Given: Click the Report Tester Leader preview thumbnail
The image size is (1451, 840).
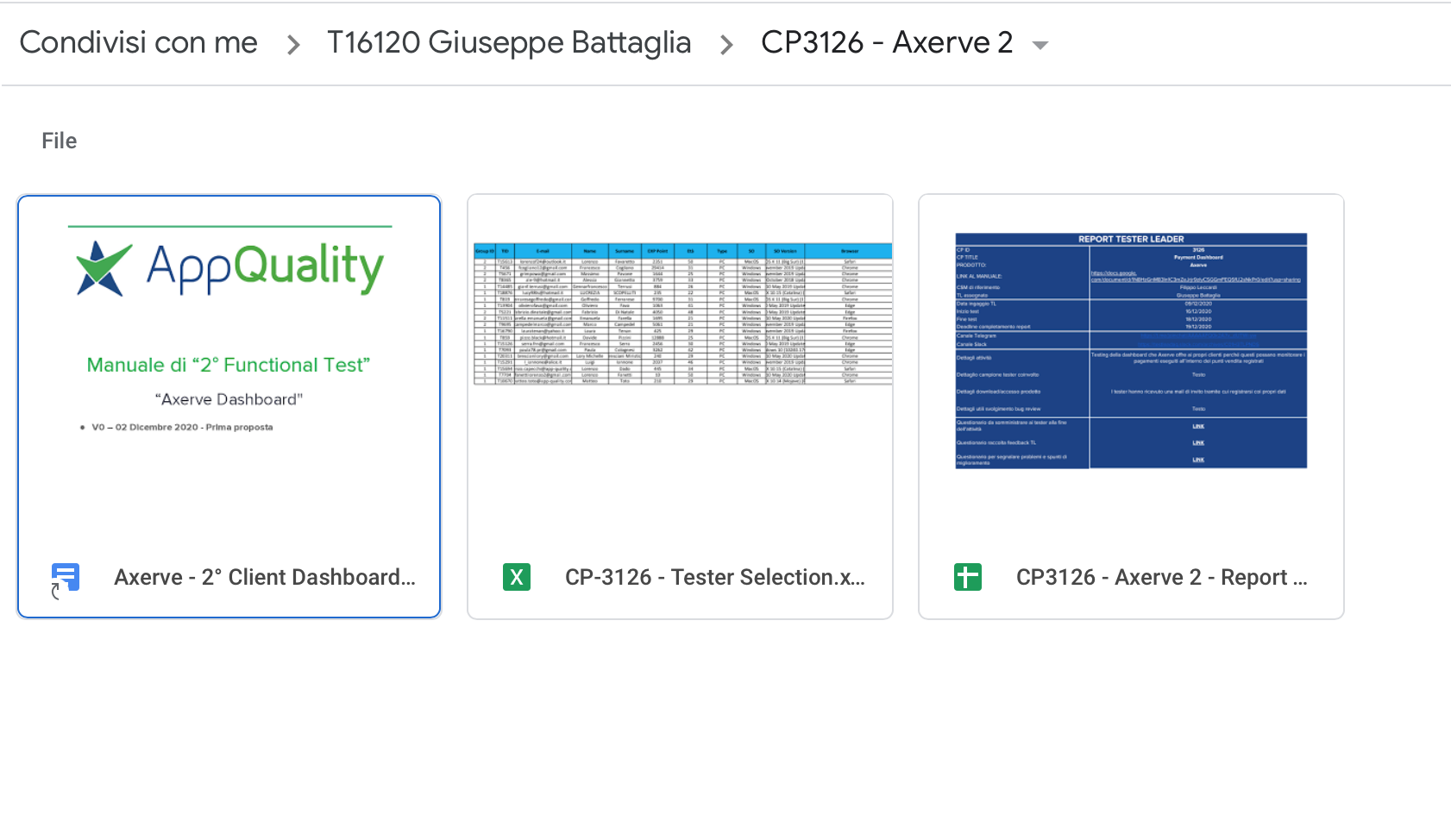Looking at the screenshot, I should click(x=1131, y=351).
